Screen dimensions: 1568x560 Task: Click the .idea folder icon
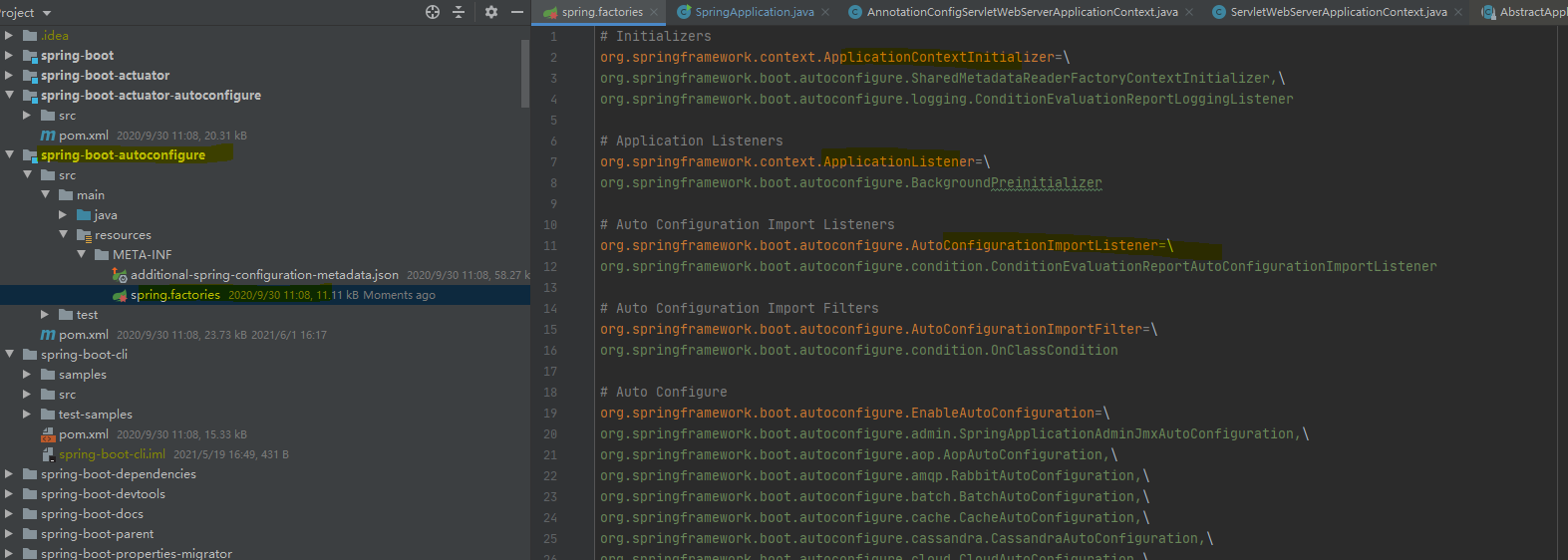coord(30,36)
